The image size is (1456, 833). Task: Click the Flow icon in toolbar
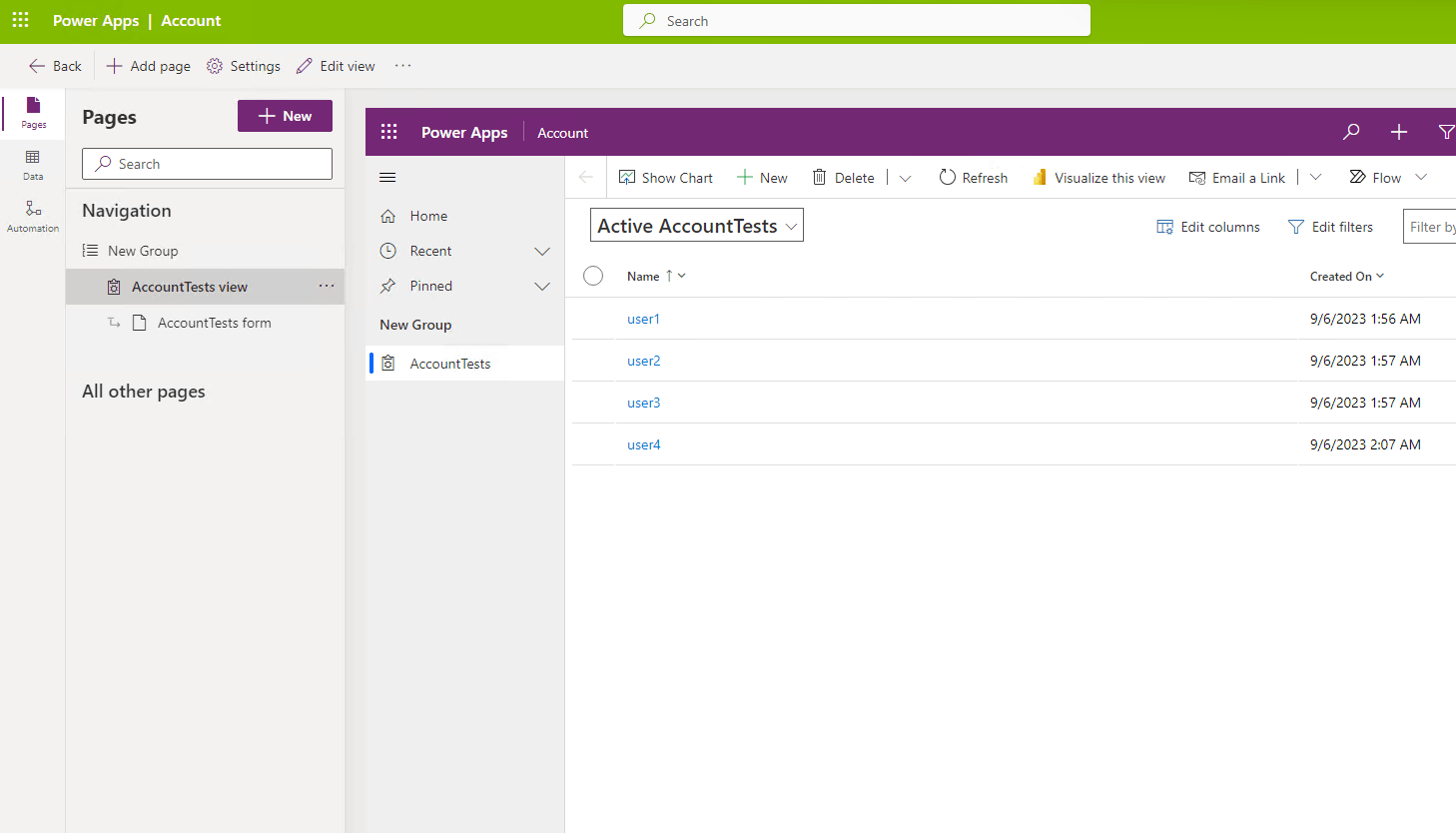click(x=1357, y=178)
